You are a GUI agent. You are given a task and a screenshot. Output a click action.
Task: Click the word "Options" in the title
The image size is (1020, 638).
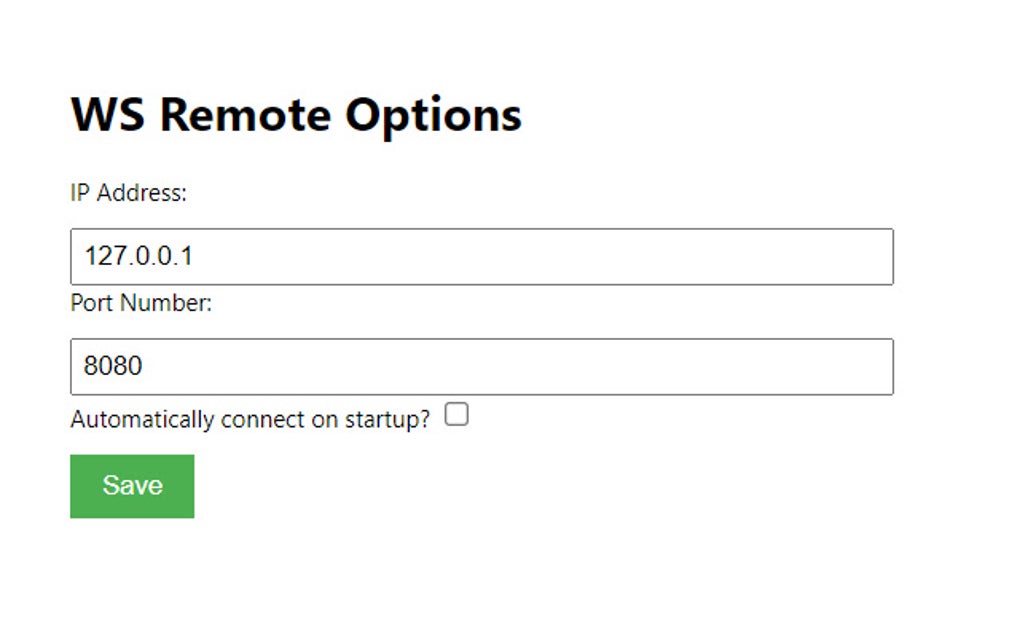(x=433, y=114)
